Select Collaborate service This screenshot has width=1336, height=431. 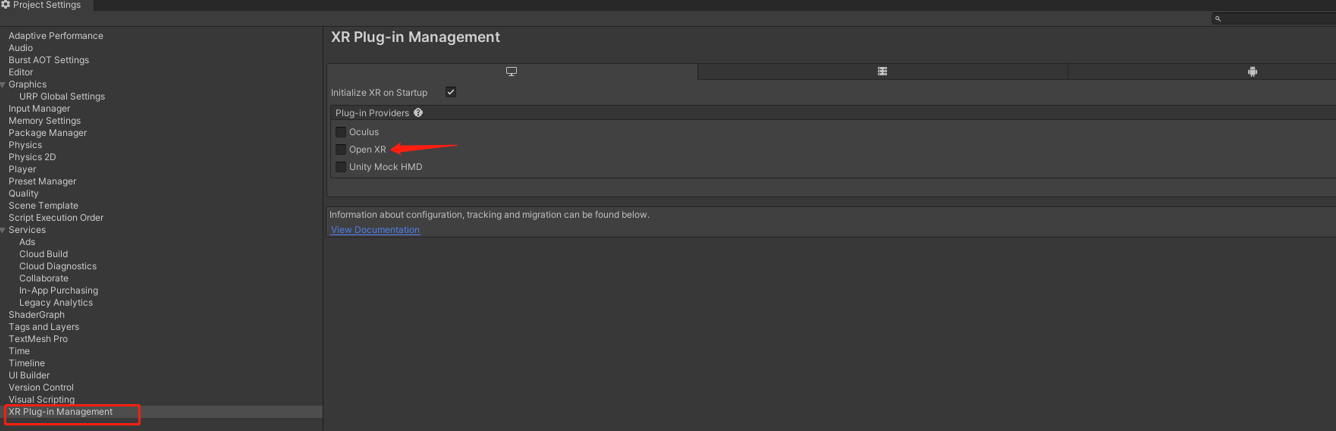tap(44, 278)
